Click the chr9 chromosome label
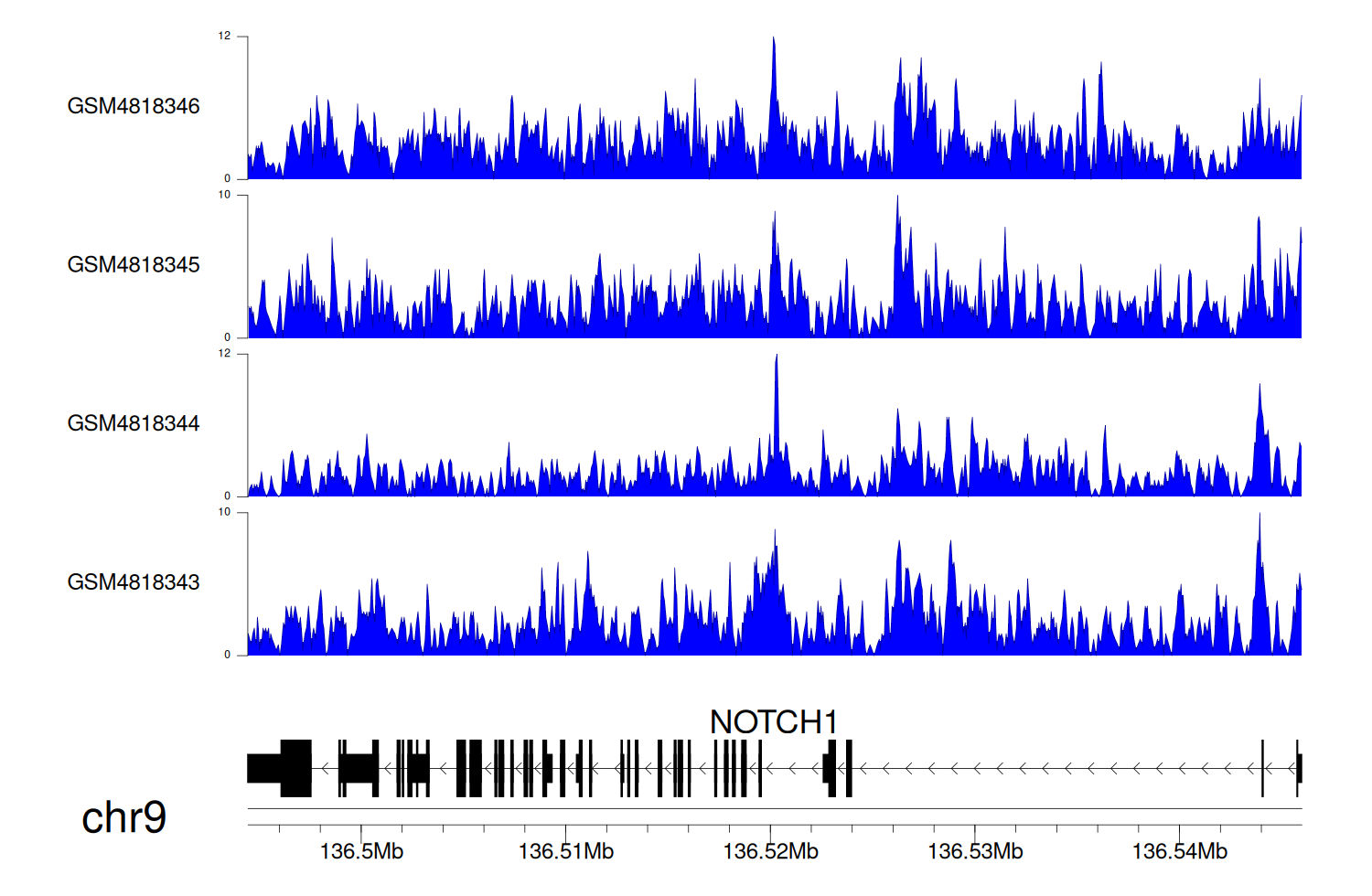The image size is (1372, 896). click(123, 817)
